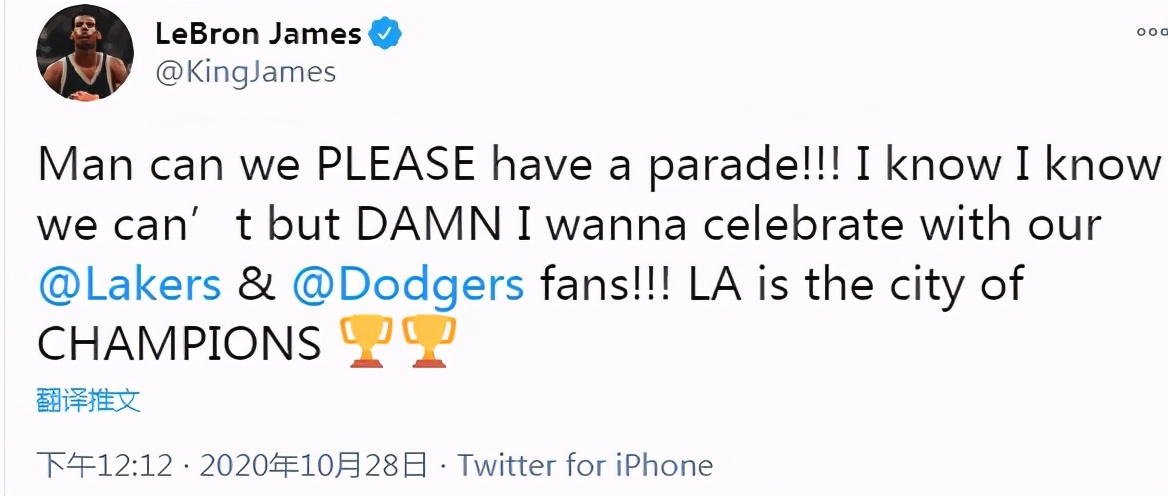Image resolution: width=1168 pixels, height=496 pixels.
Task: Click the 翻译推文 translate tweet link
Action: [88, 401]
